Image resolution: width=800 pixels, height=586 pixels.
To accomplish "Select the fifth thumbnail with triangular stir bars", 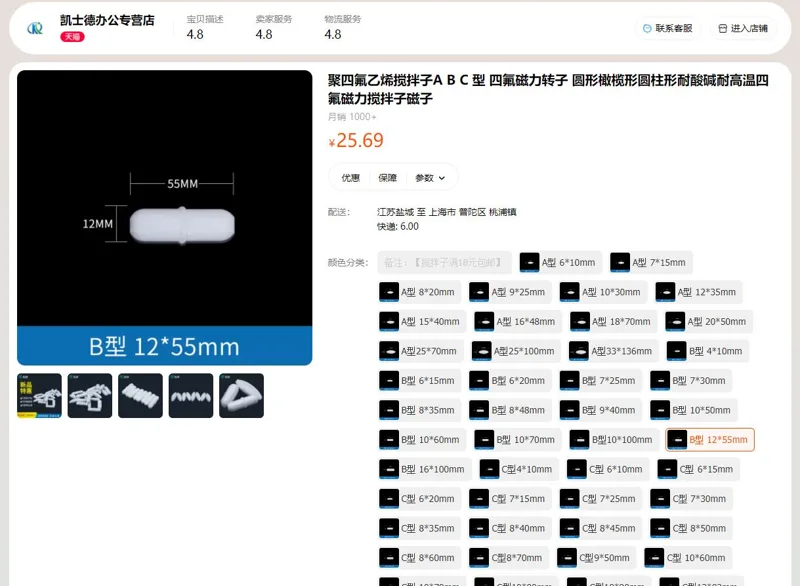I will tap(241, 395).
